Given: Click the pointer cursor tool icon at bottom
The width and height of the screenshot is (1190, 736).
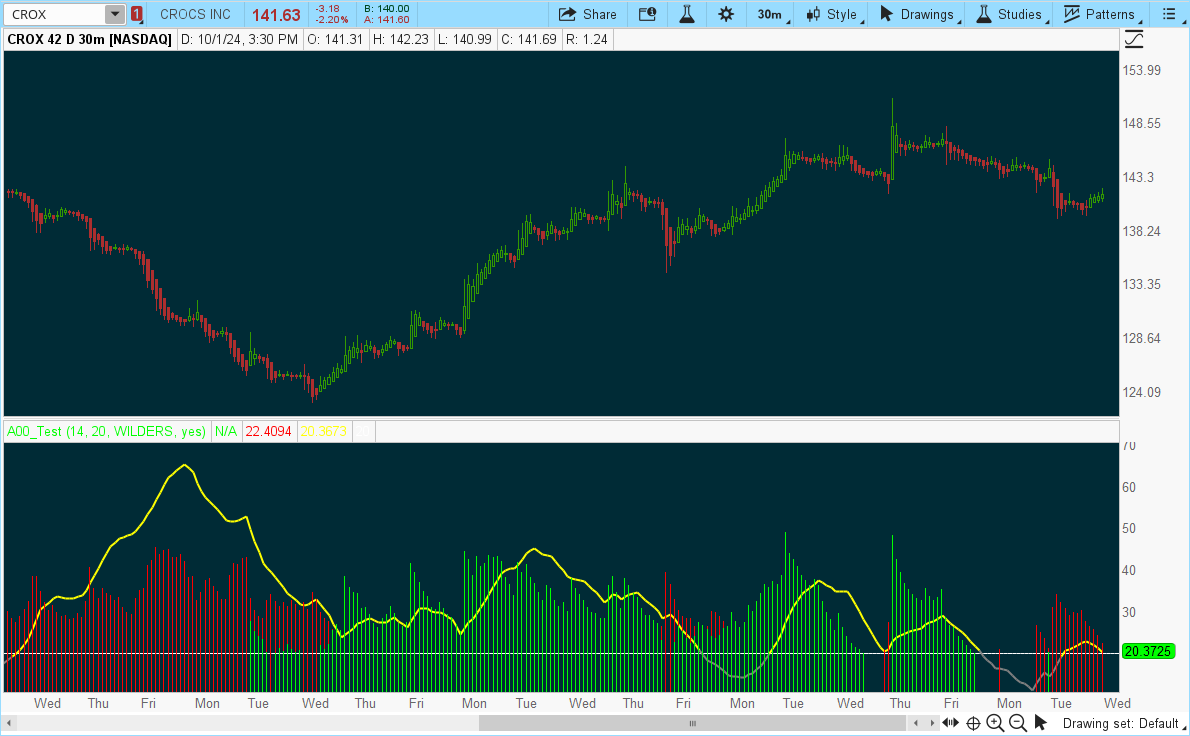Looking at the screenshot, I should pyautogui.click(x=1040, y=723).
